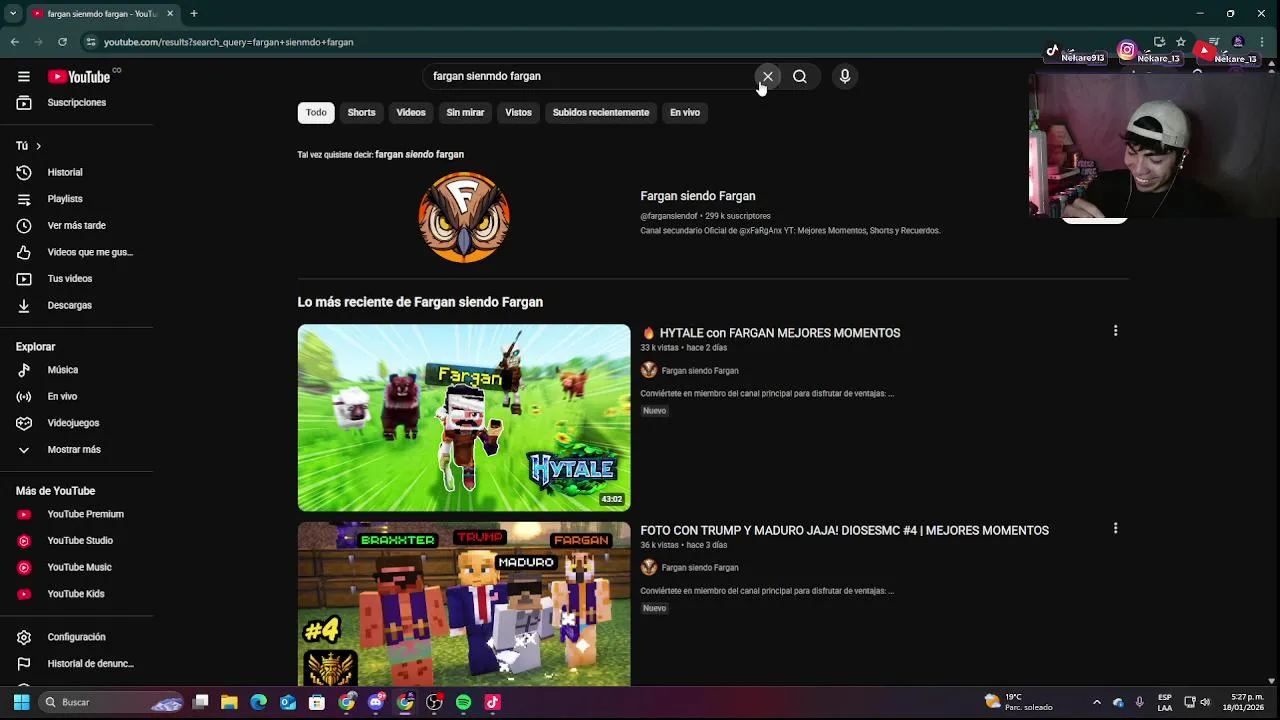Open volume control in system tray
This screenshot has height=720, width=1280.
1205,702
